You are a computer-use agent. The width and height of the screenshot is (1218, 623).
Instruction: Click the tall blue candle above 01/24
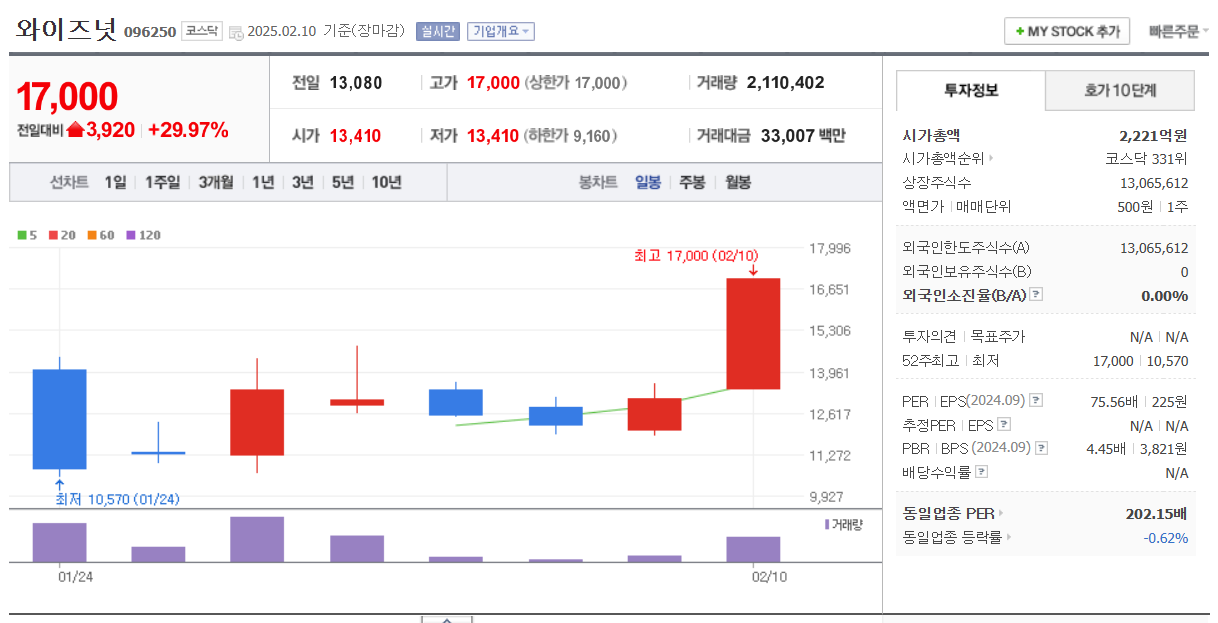point(60,419)
